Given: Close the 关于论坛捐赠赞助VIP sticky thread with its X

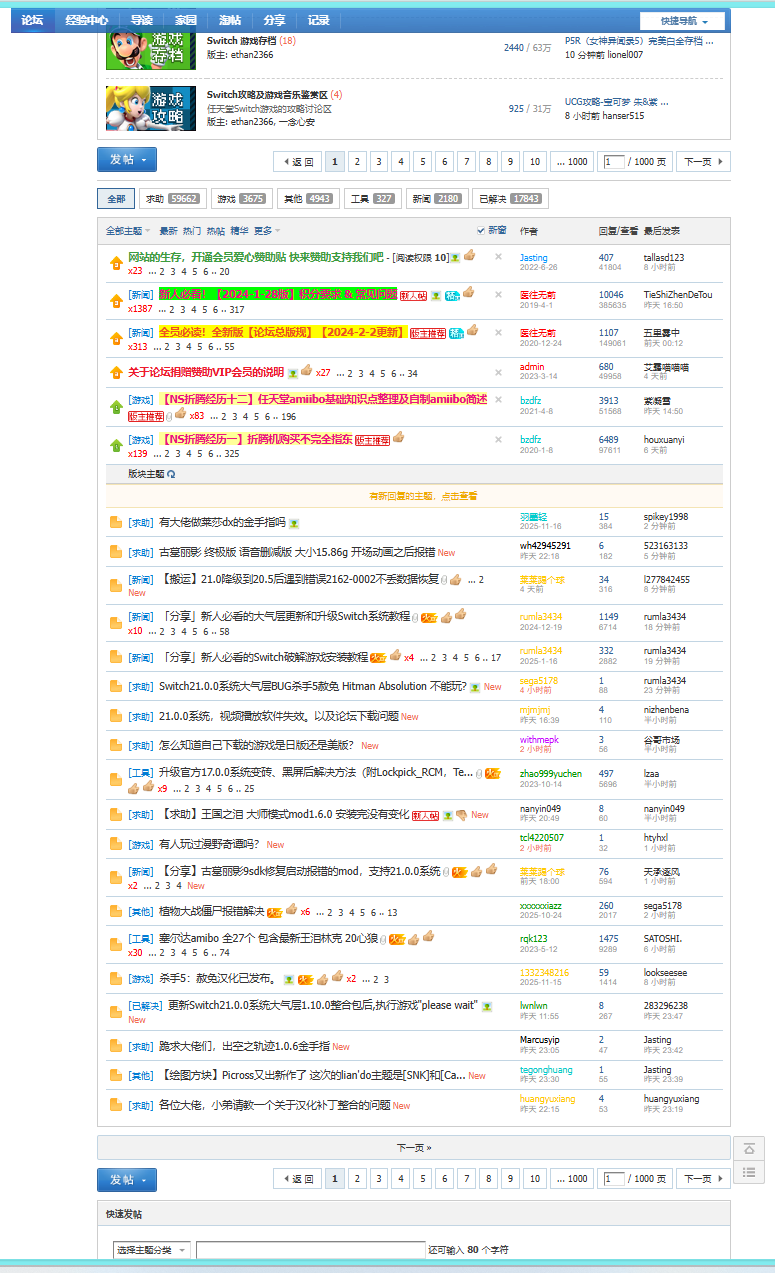Looking at the screenshot, I should [498, 371].
